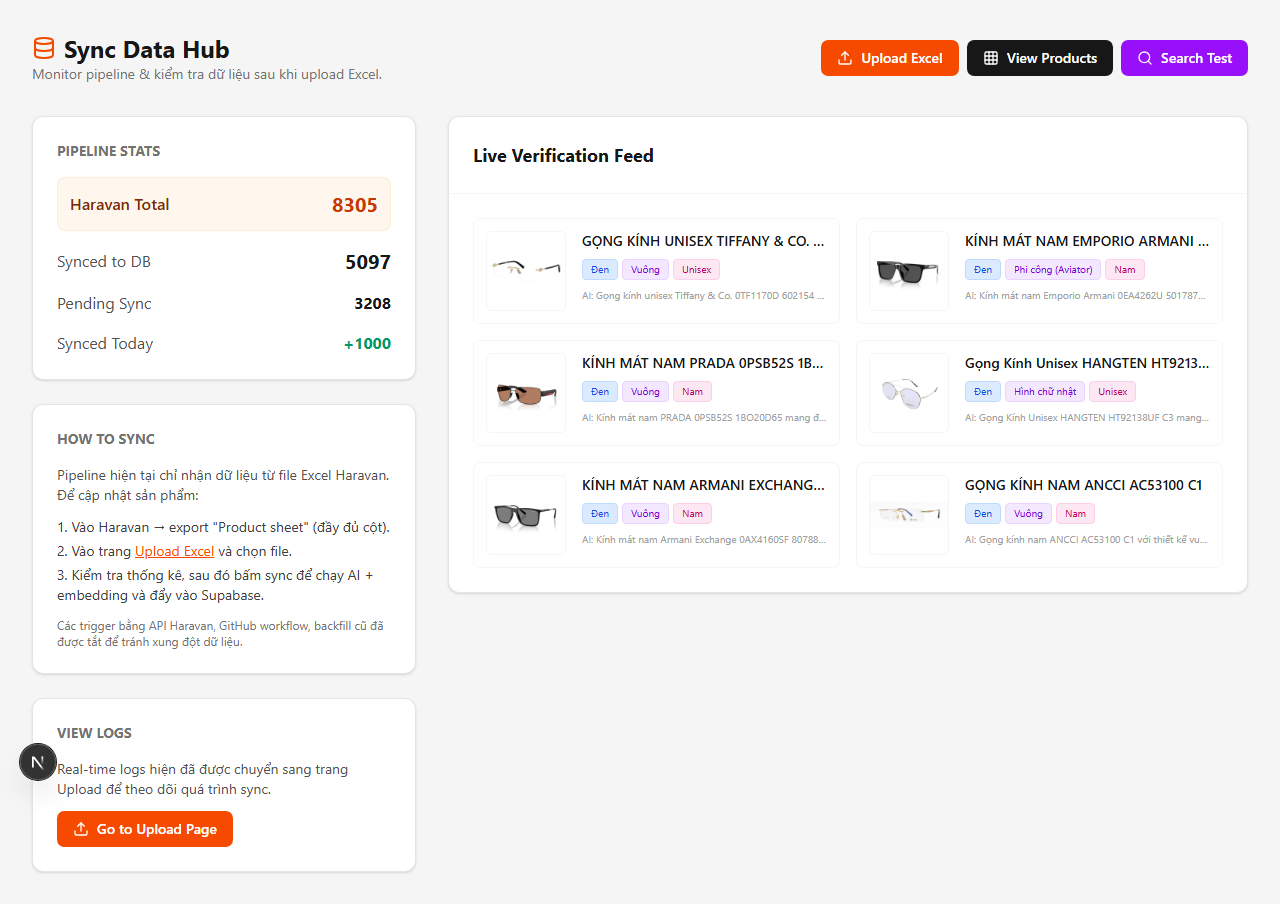Open View Products from the header

pos(1040,58)
